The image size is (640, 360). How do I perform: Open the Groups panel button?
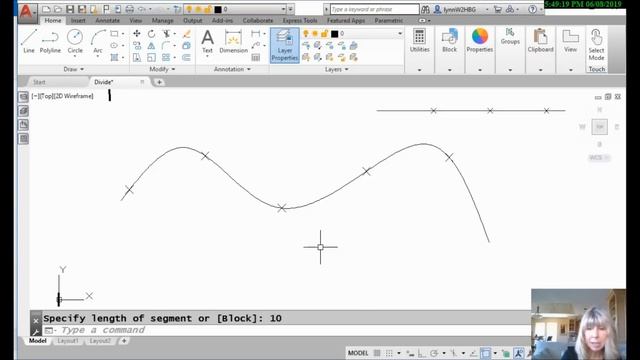[510, 37]
